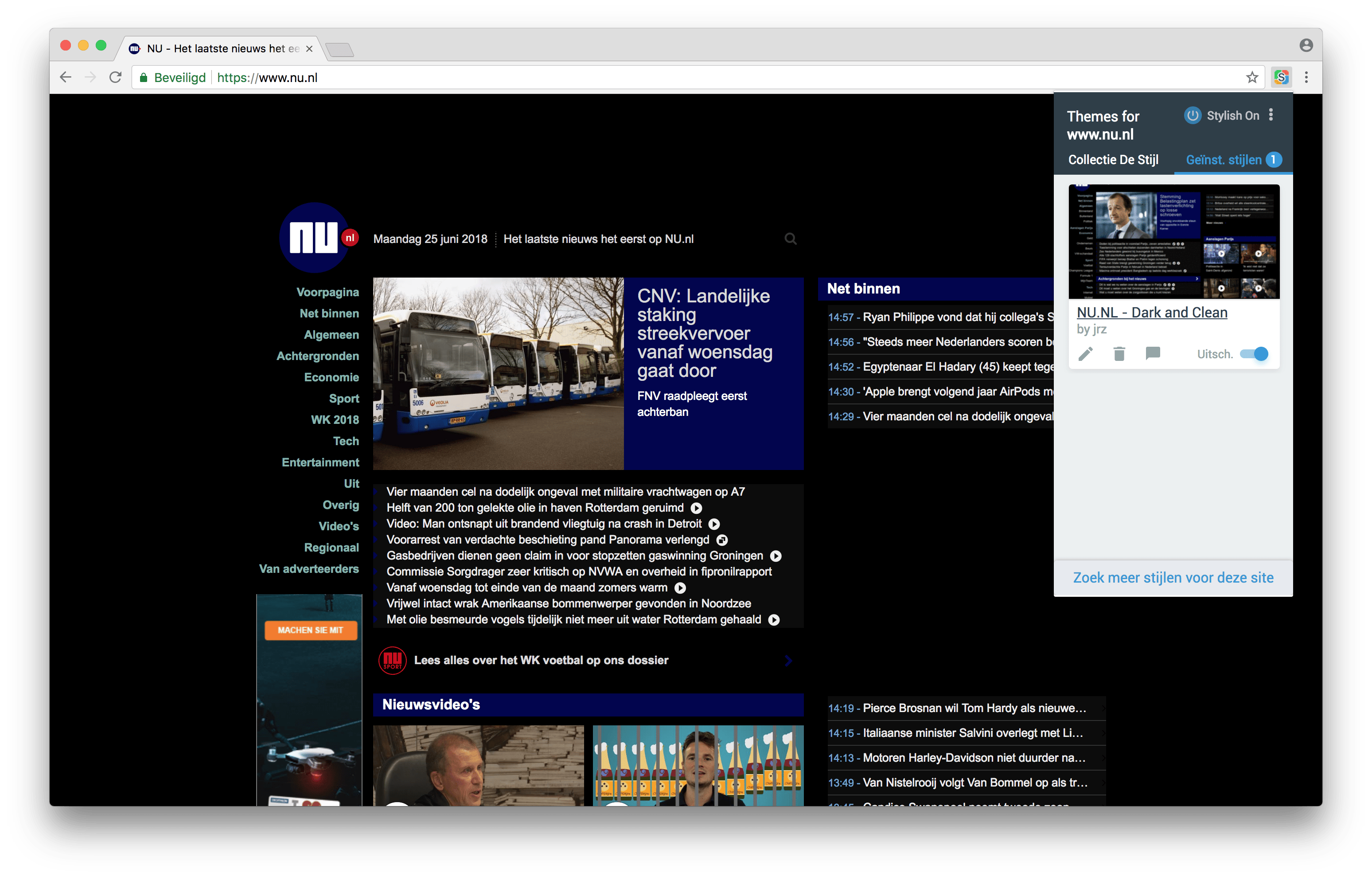Click the search magnifier on NU.nl header
Image resolution: width=1372 pixels, height=877 pixels.
click(x=790, y=239)
